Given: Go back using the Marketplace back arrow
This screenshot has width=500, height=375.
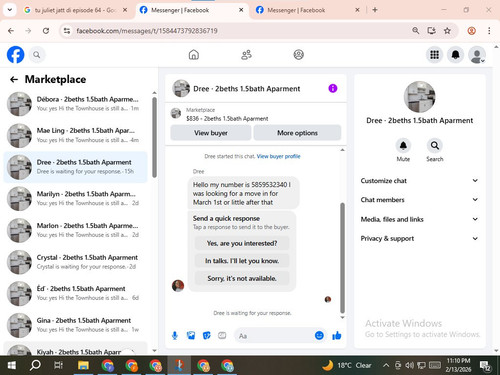Looking at the screenshot, I should coord(14,79).
